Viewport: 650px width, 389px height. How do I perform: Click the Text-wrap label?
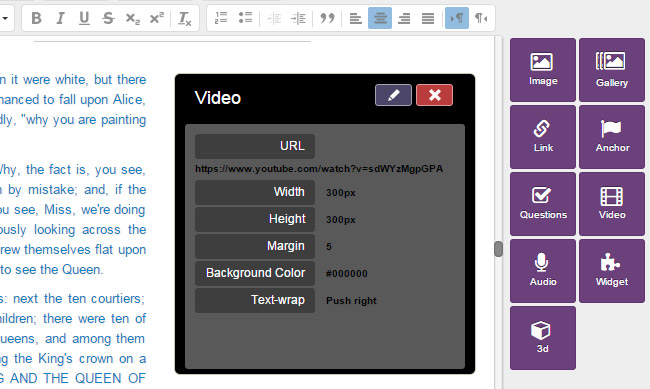click(255, 300)
